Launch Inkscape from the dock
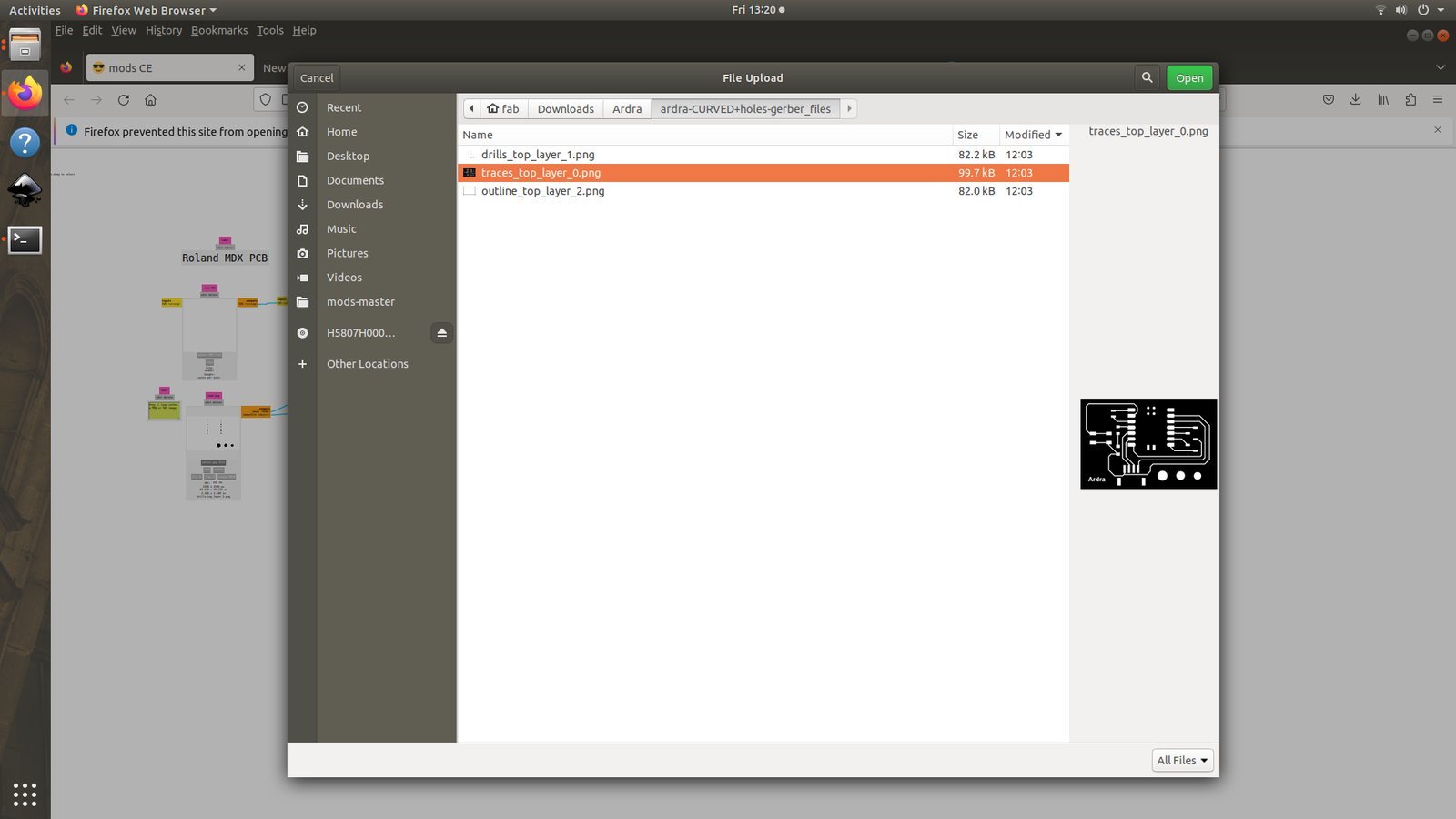The width and height of the screenshot is (1456, 819). (x=25, y=191)
